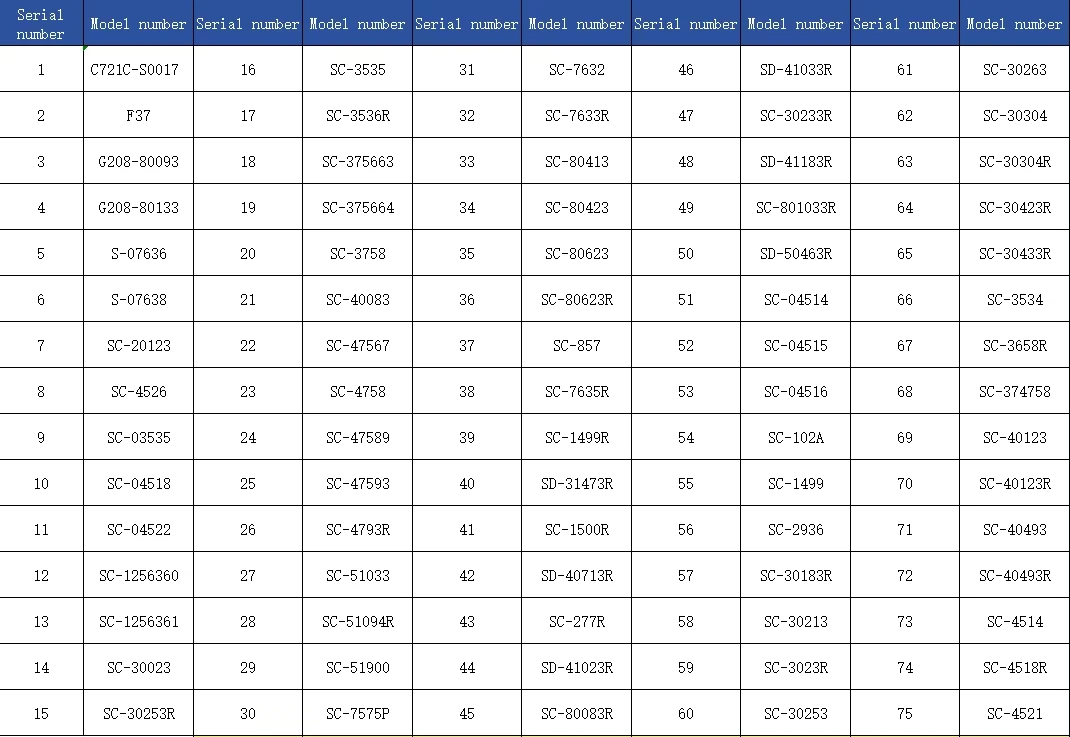Image resolution: width=1070 pixels, height=737 pixels.
Task: Select model SC-40493R
Action: tap(1015, 575)
